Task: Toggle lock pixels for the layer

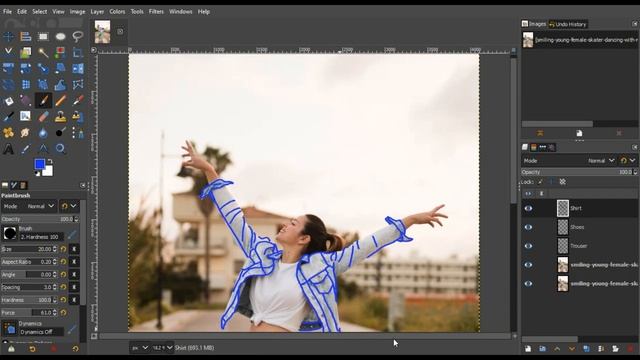Action: pyautogui.click(x=540, y=182)
